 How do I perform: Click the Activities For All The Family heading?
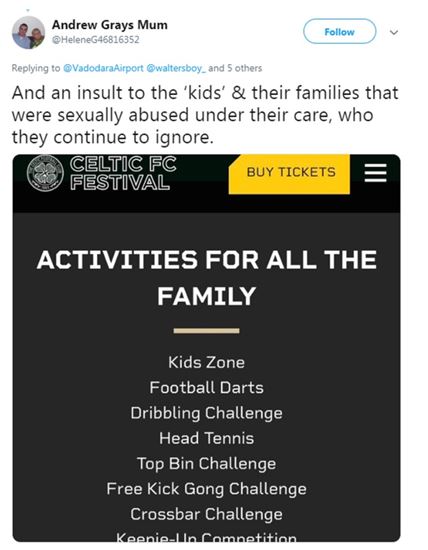206,277
